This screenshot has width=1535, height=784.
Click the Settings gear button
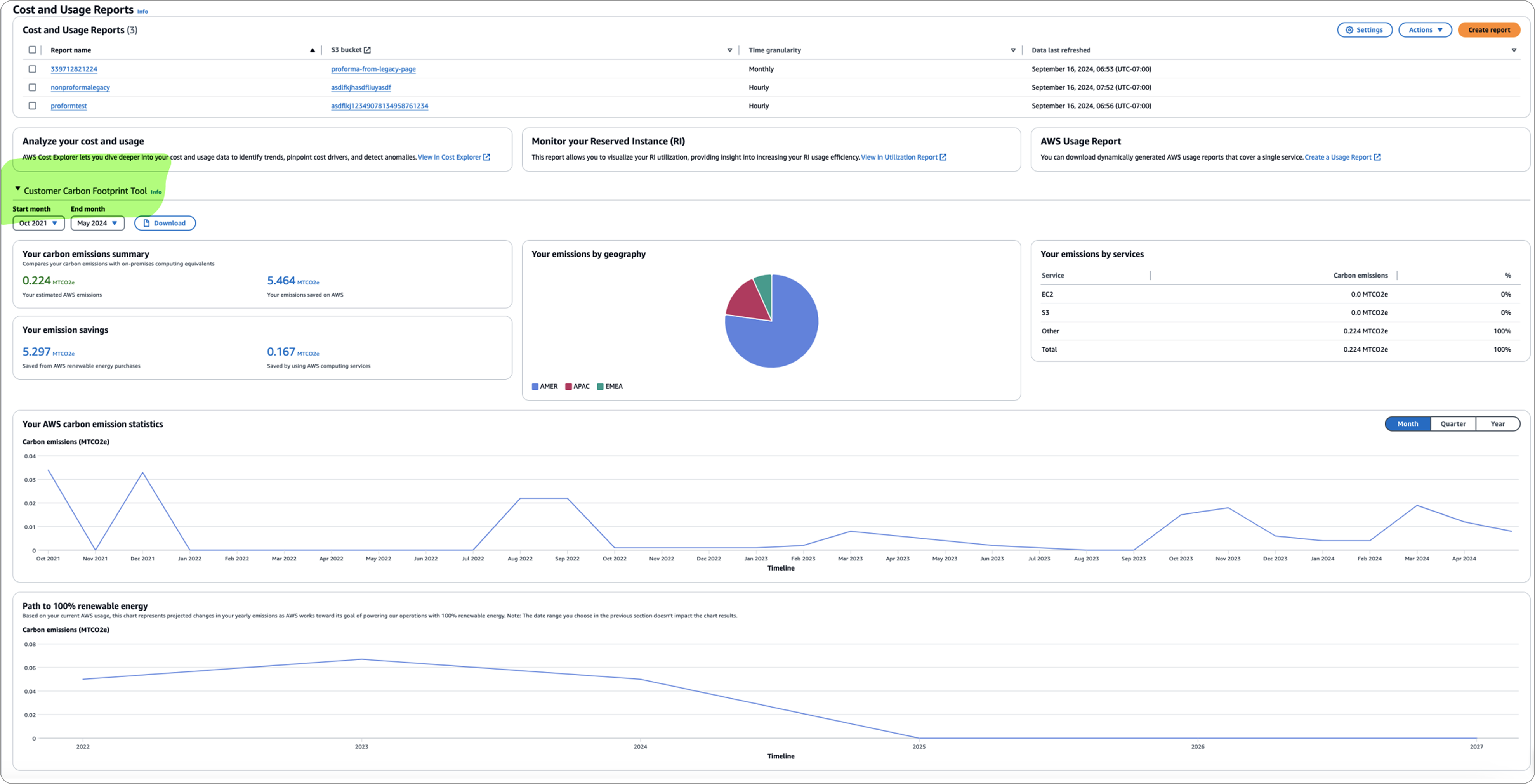[x=1364, y=30]
